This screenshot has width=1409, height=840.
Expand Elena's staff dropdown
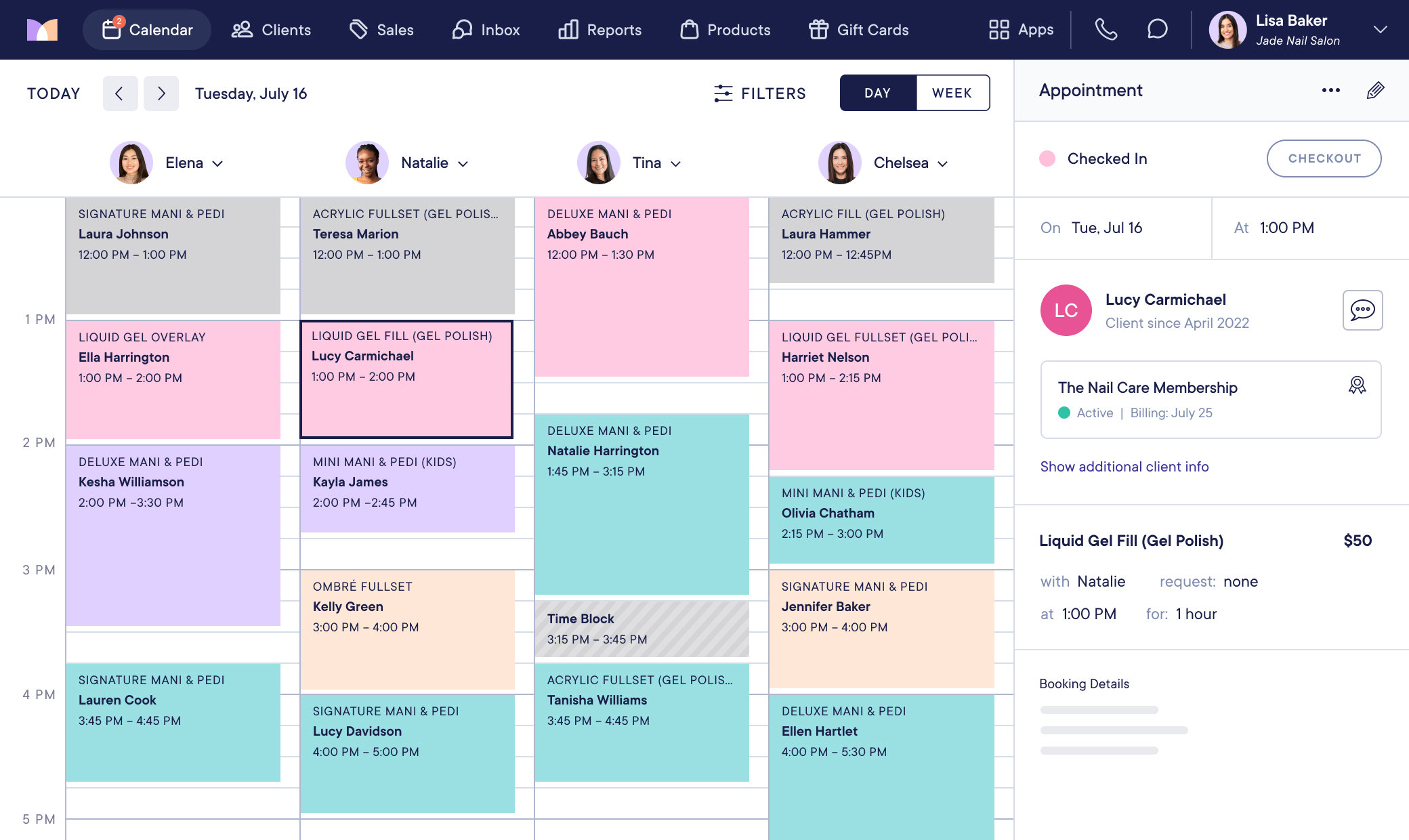217,163
